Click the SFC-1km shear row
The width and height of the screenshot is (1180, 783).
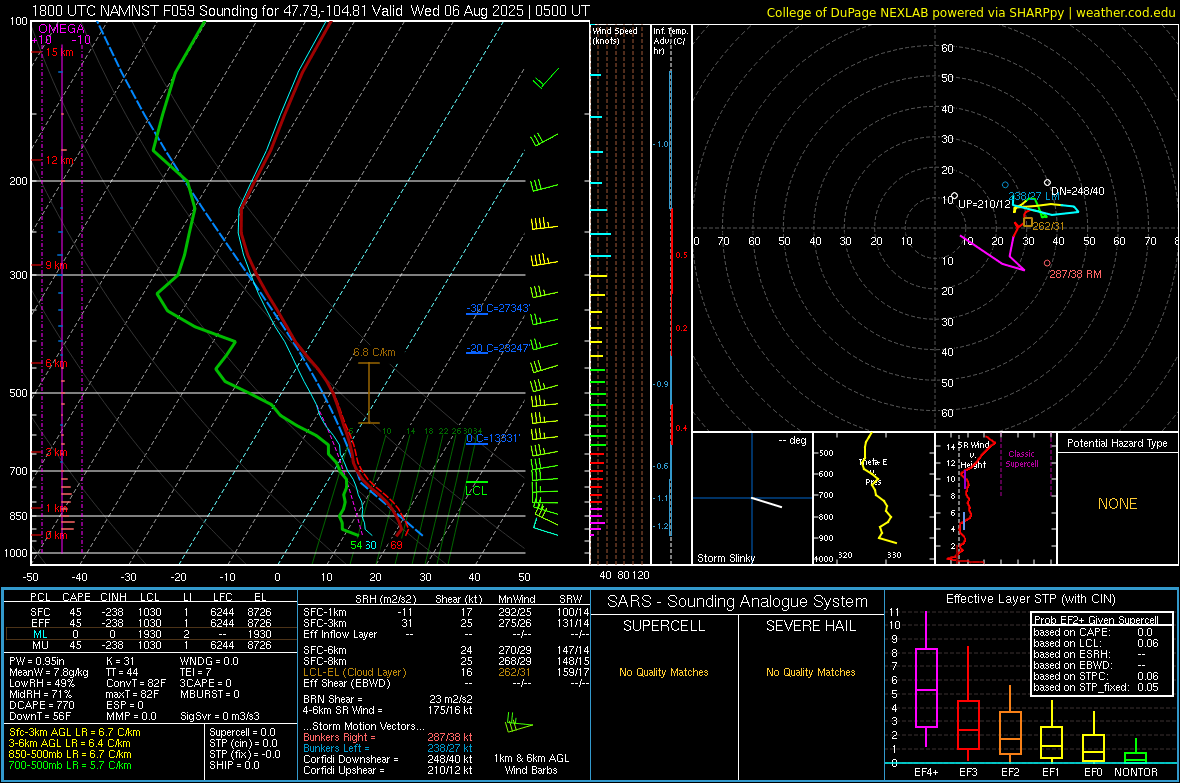coord(446,612)
